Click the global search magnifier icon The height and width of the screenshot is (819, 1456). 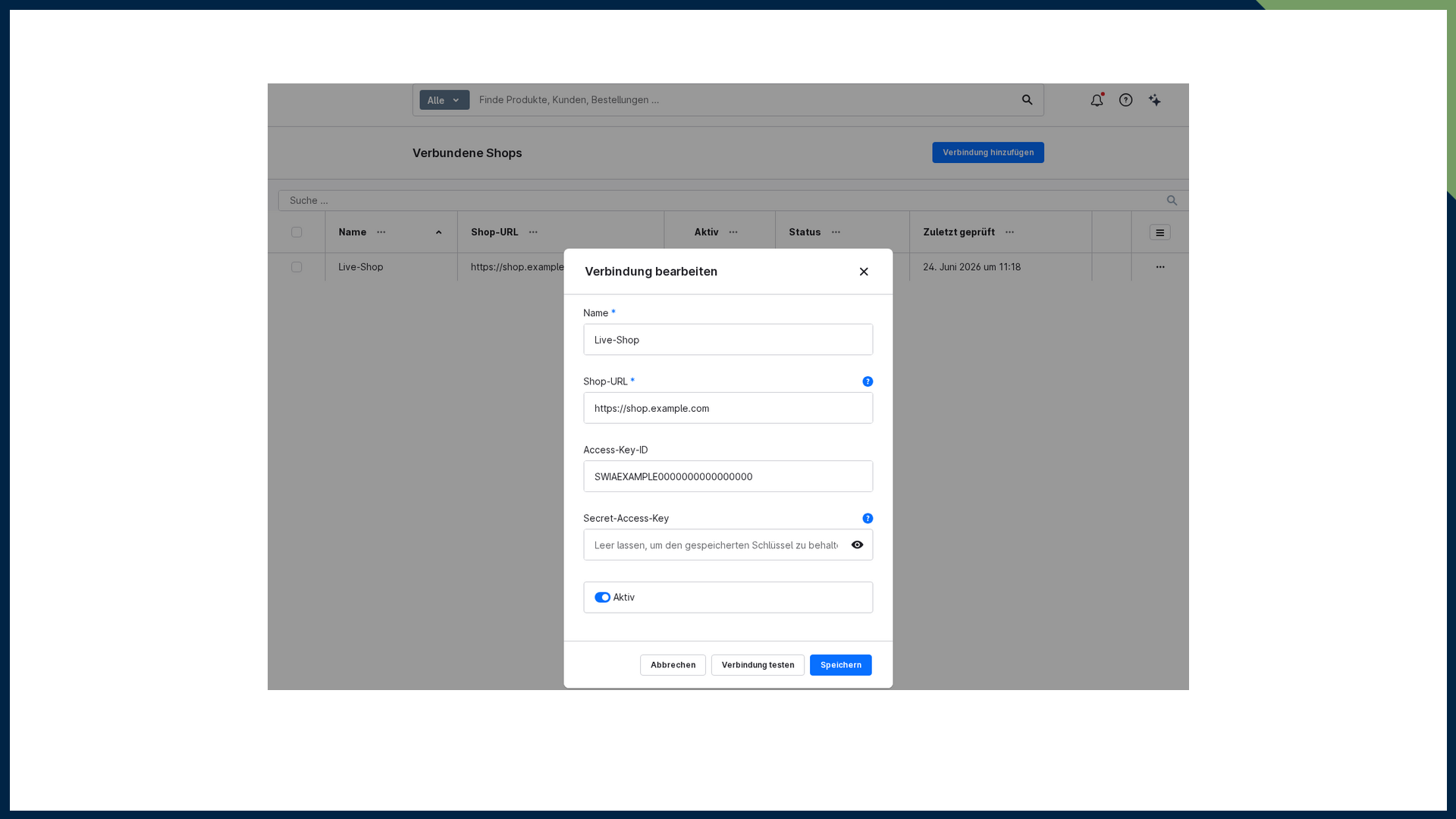pos(1027,100)
